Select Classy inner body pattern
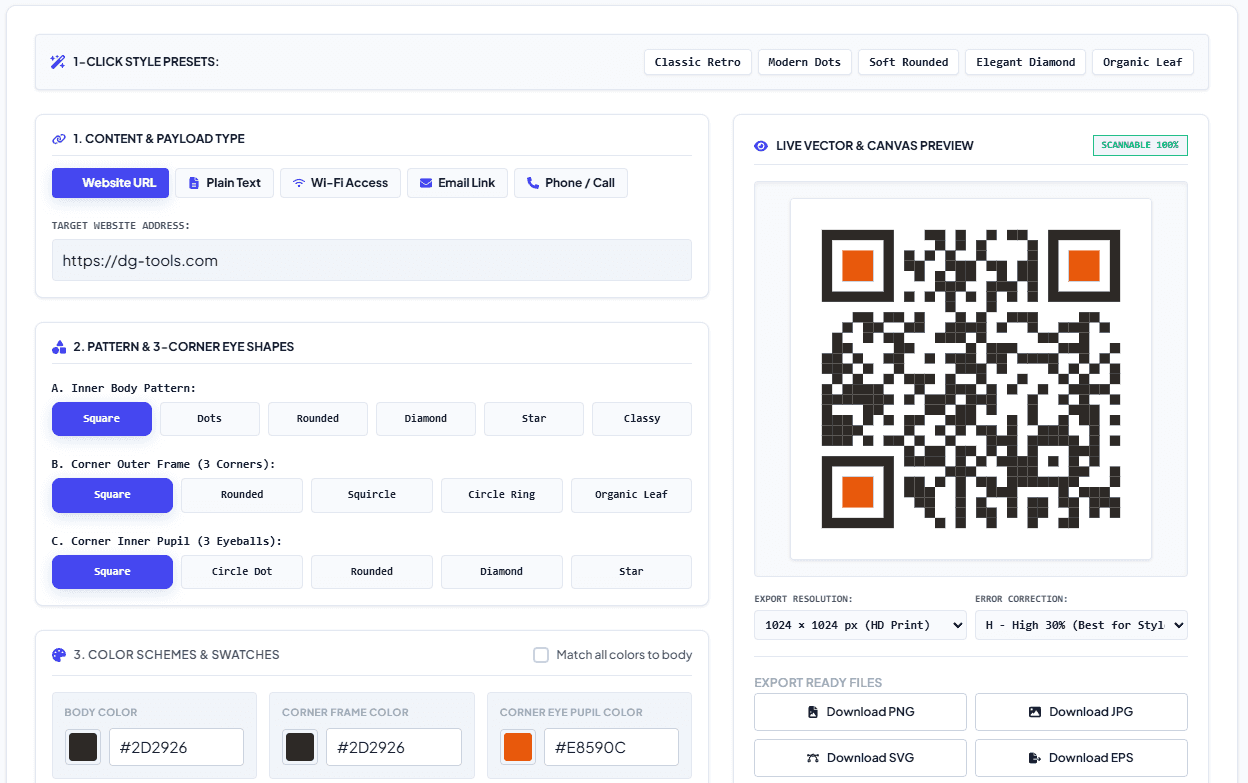 [642, 419]
